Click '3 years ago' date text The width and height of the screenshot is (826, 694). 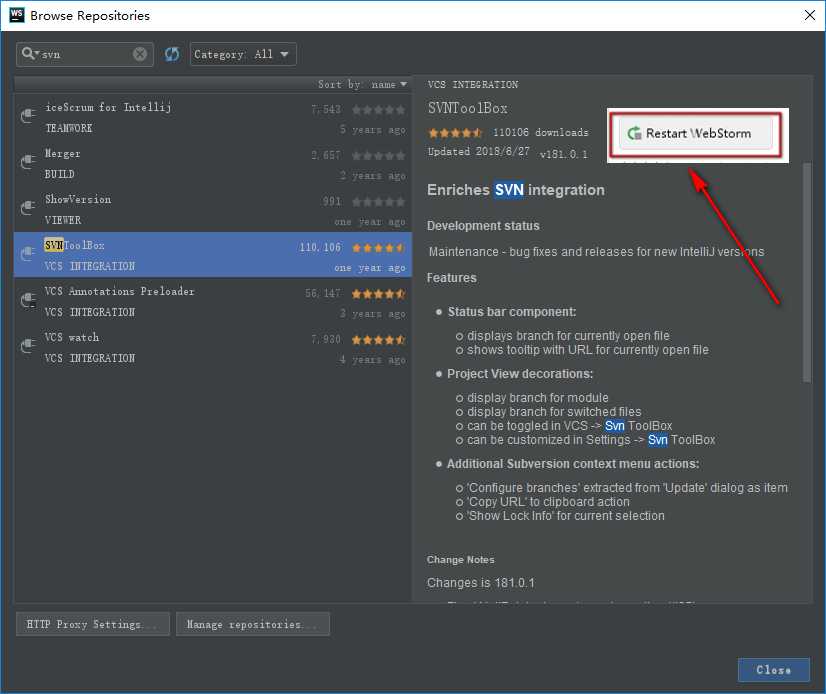372,314
